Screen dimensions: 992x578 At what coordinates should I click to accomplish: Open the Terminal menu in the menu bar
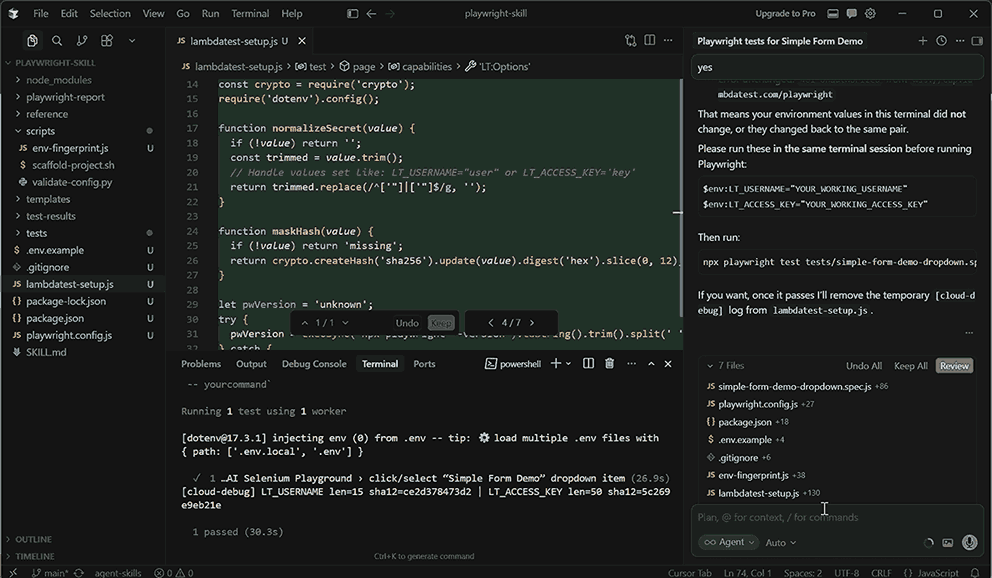click(x=250, y=14)
